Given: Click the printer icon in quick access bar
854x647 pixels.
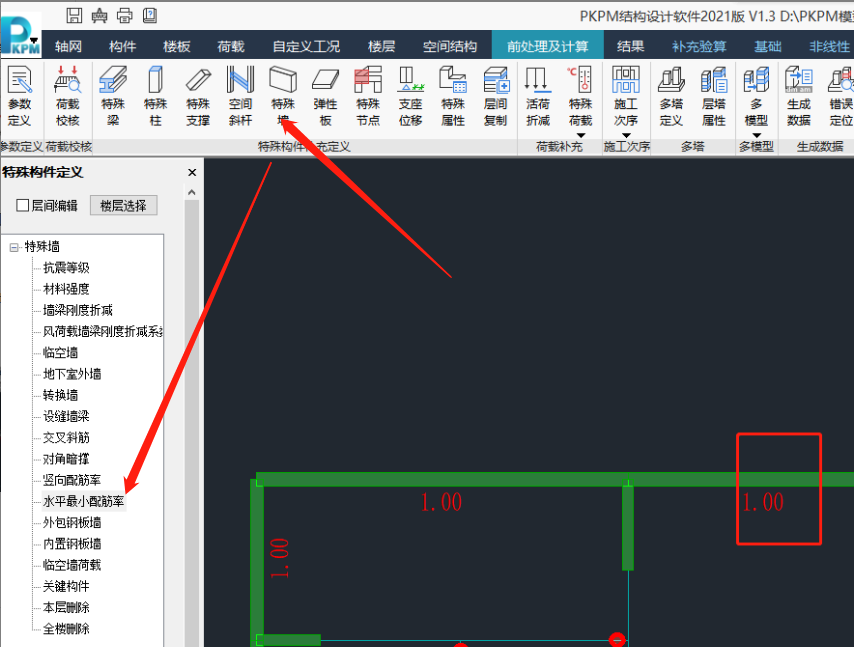Looking at the screenshot, I should [x=124, y=15].
